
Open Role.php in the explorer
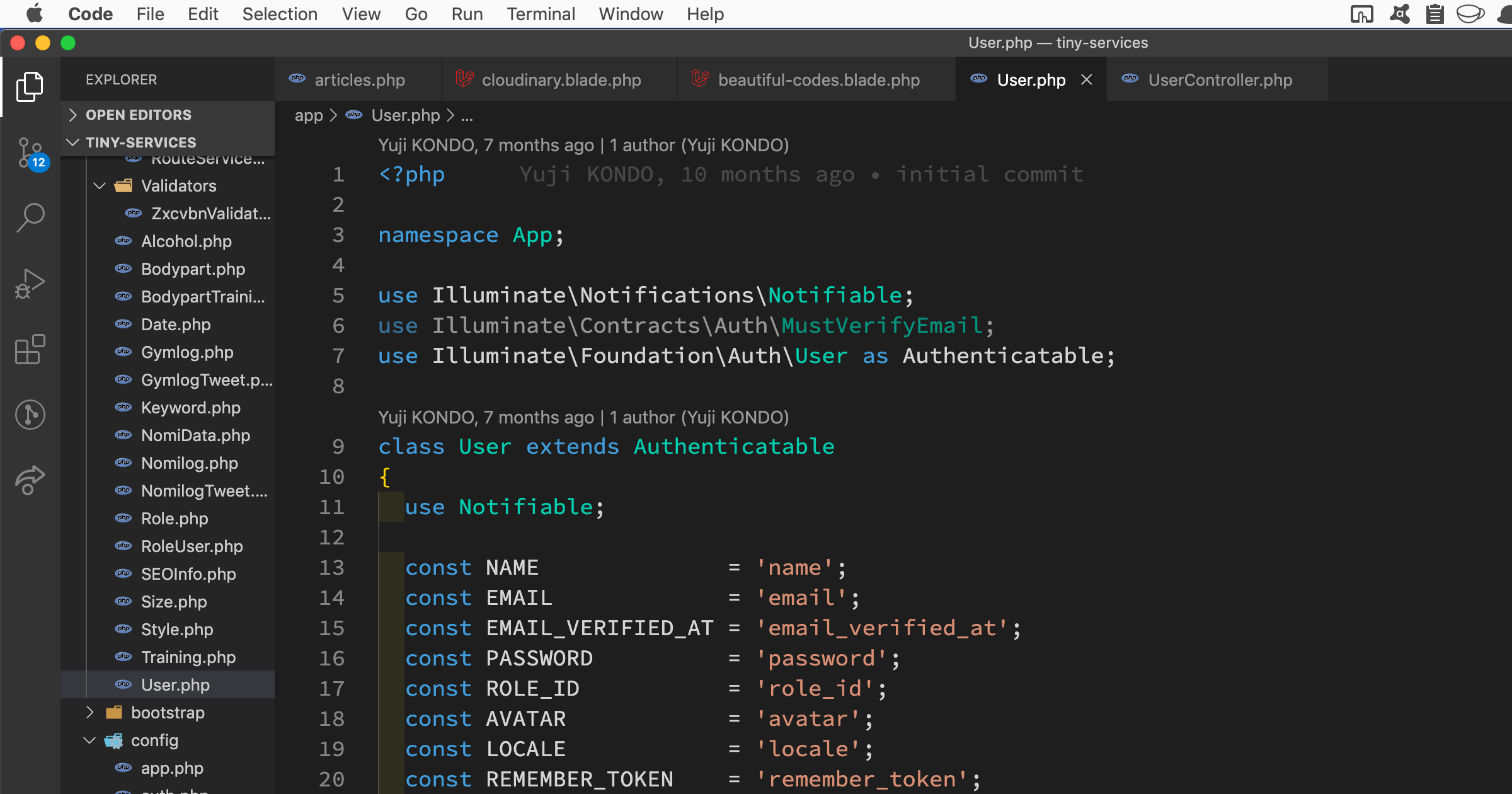point(175,519)
